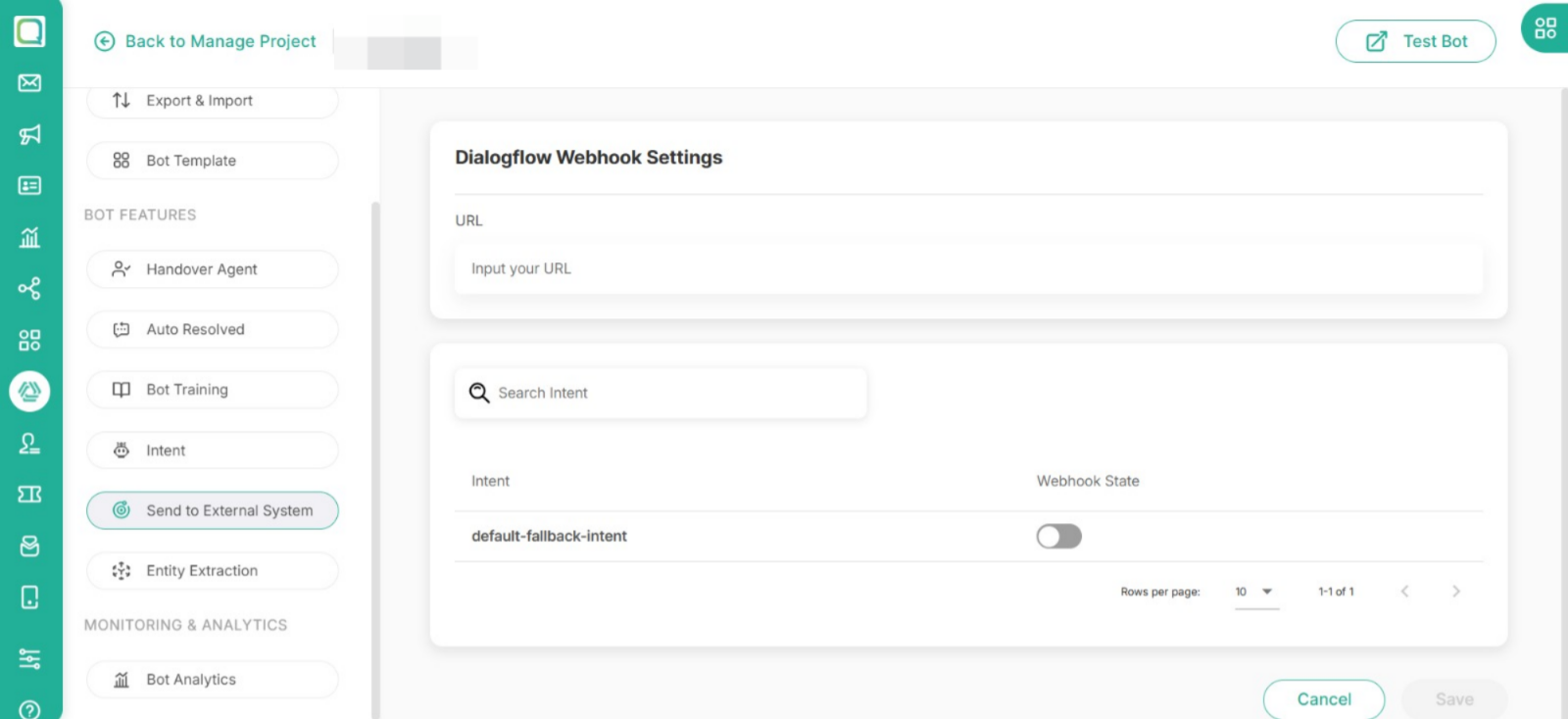The height and width of the screenshot is (719, 1568).
Task: Click Back to Manage Project link
Action: (206, 41)
